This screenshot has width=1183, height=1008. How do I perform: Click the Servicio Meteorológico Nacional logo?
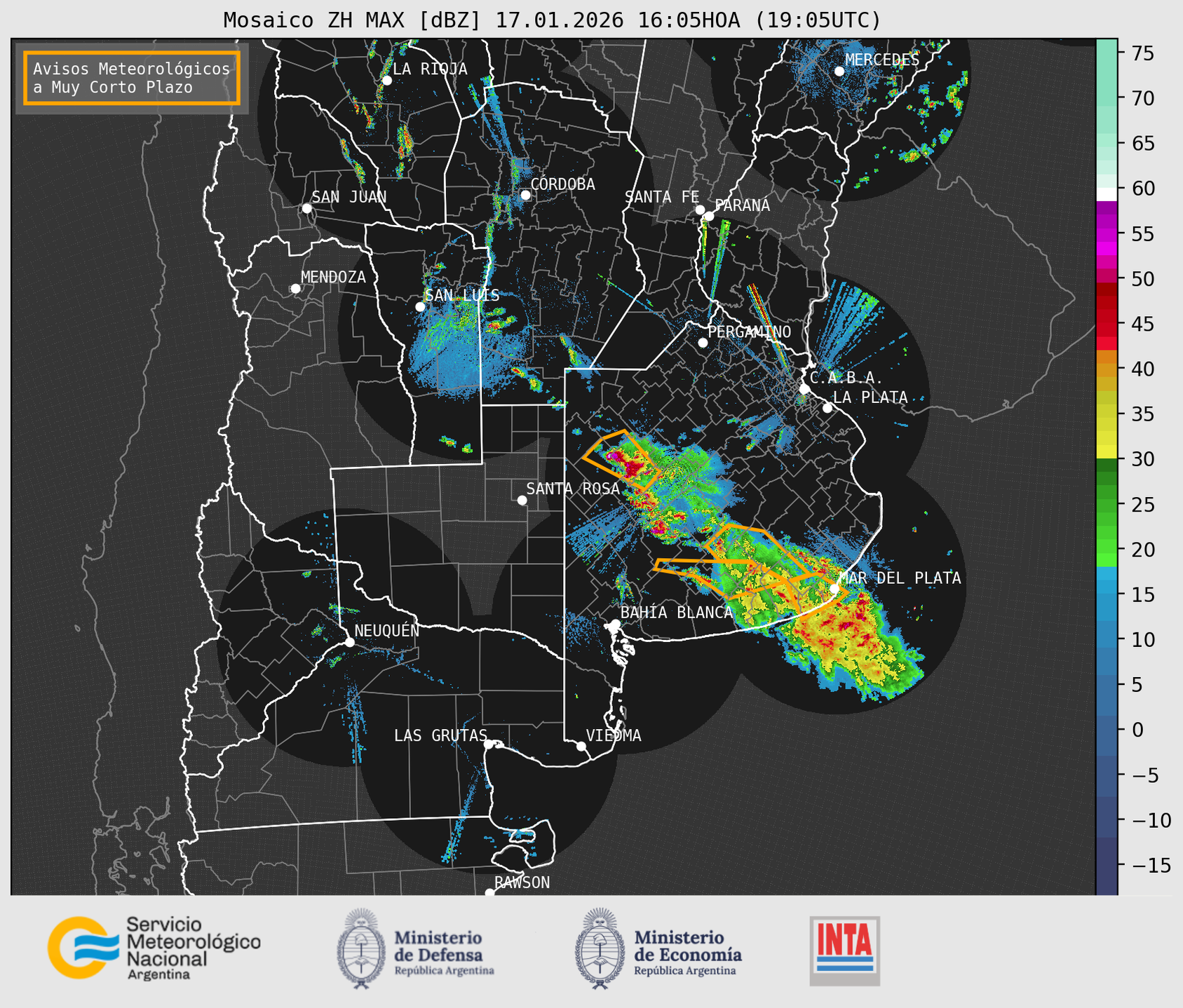[x=154, y=948]
